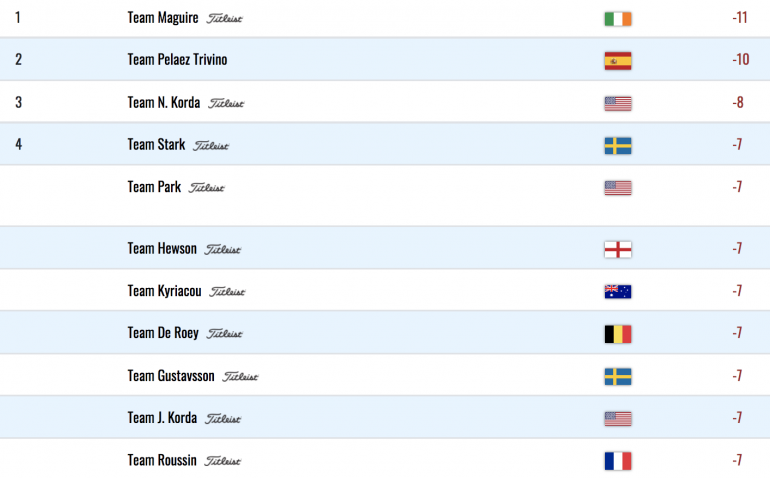Click the Ireland flag for Team Maguire
770x478 pixels.
[618, 19]
